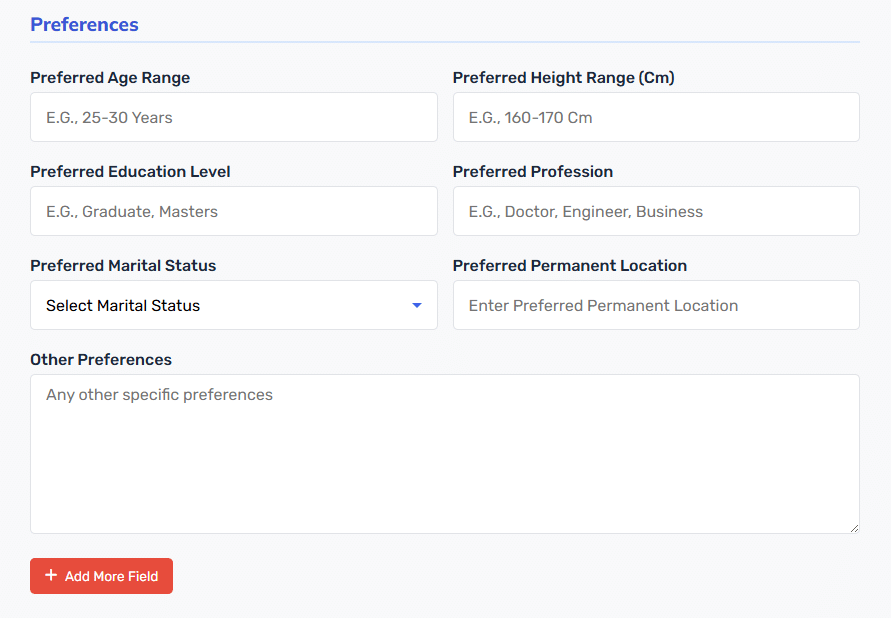
Task: Click the Other Preferences label
Action: [x=101, y=360]
